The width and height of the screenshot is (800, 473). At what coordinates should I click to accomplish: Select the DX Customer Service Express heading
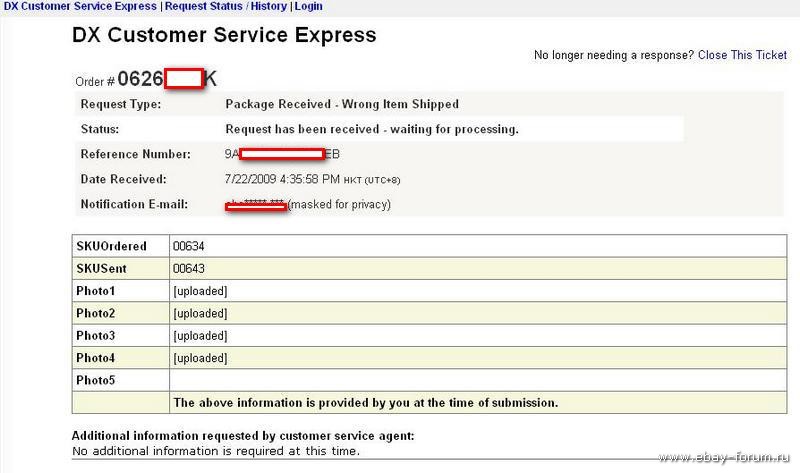click(224, 35)
